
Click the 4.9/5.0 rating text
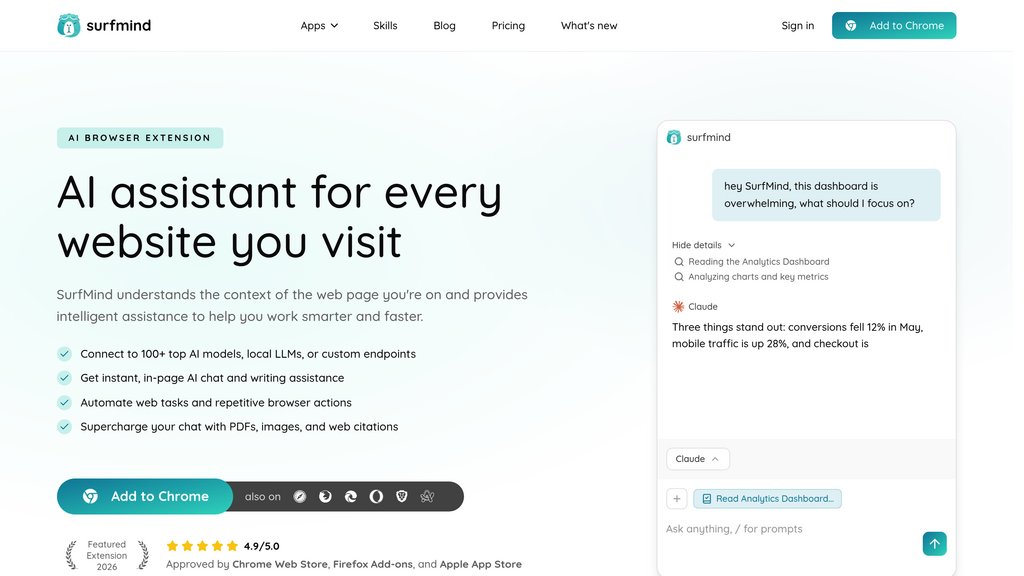point(261,546)
